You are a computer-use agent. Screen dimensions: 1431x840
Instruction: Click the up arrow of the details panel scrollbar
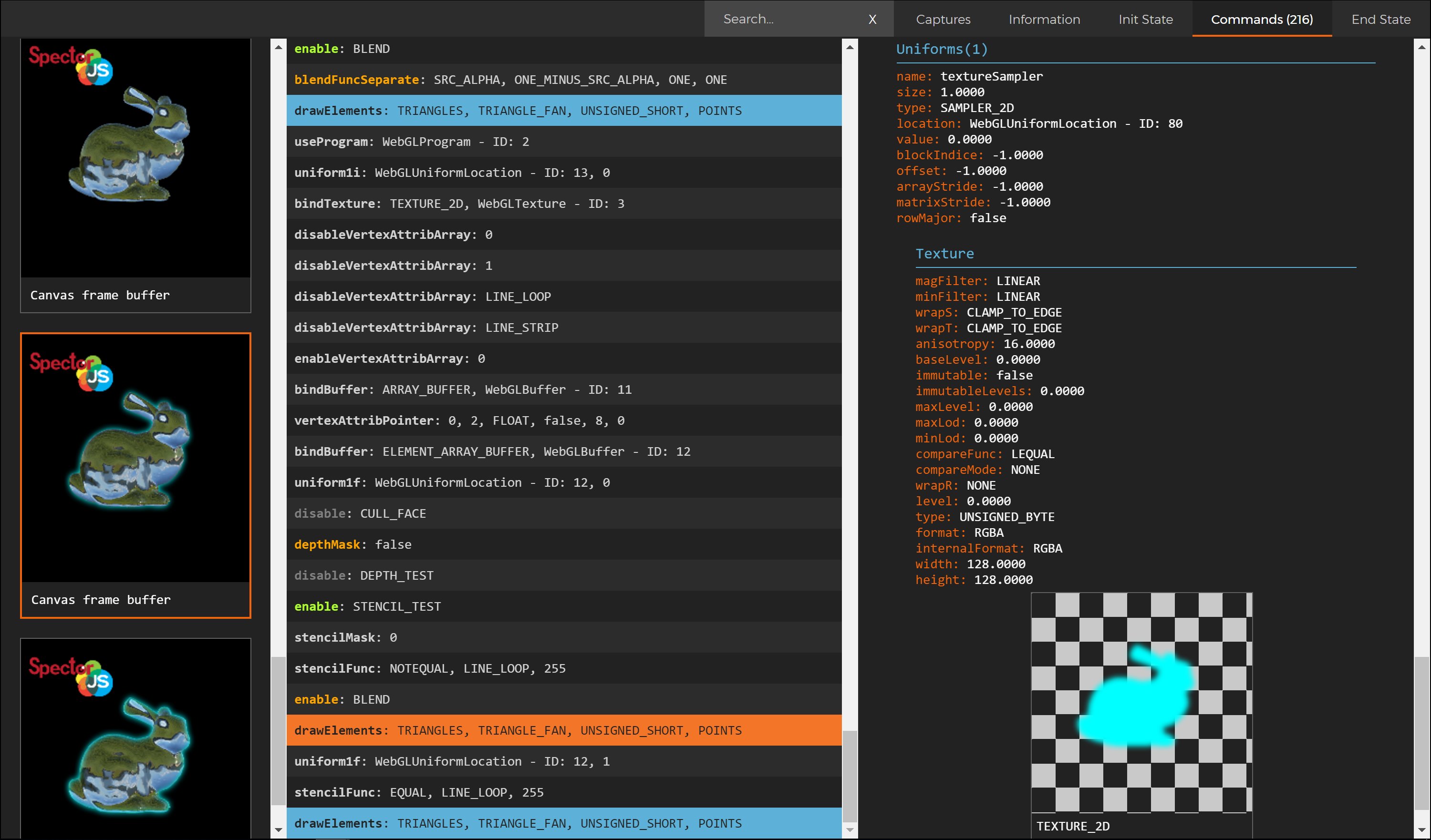(1422, 47)
